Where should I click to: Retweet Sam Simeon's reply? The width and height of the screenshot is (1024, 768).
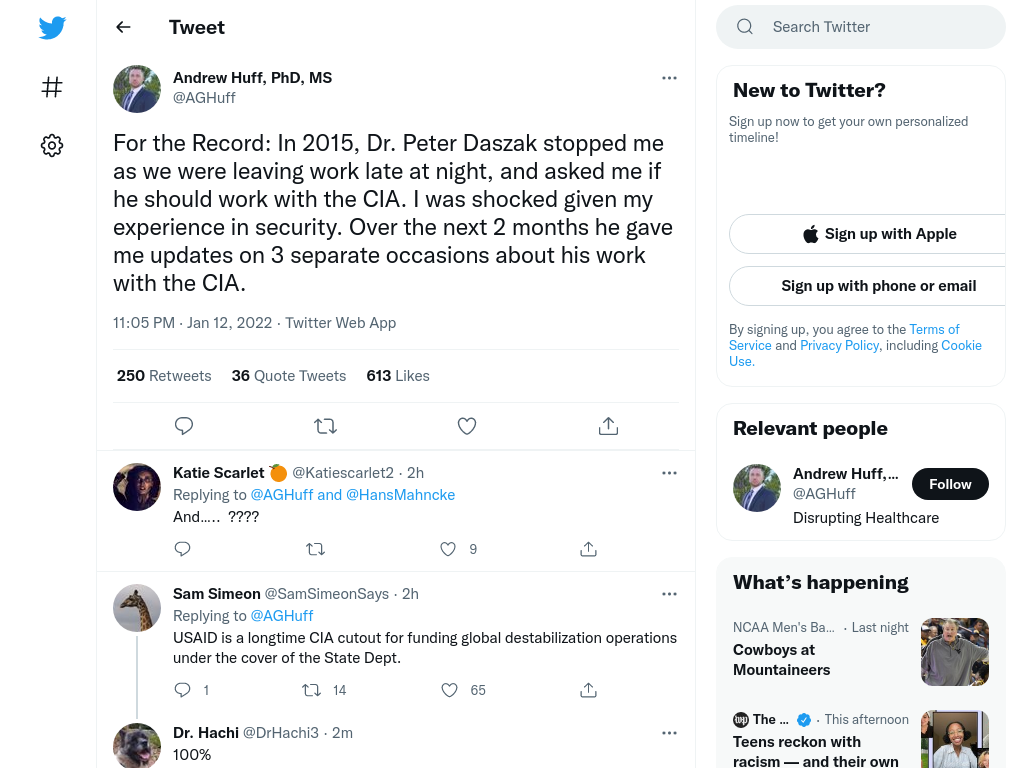click(x=311, y=690)
